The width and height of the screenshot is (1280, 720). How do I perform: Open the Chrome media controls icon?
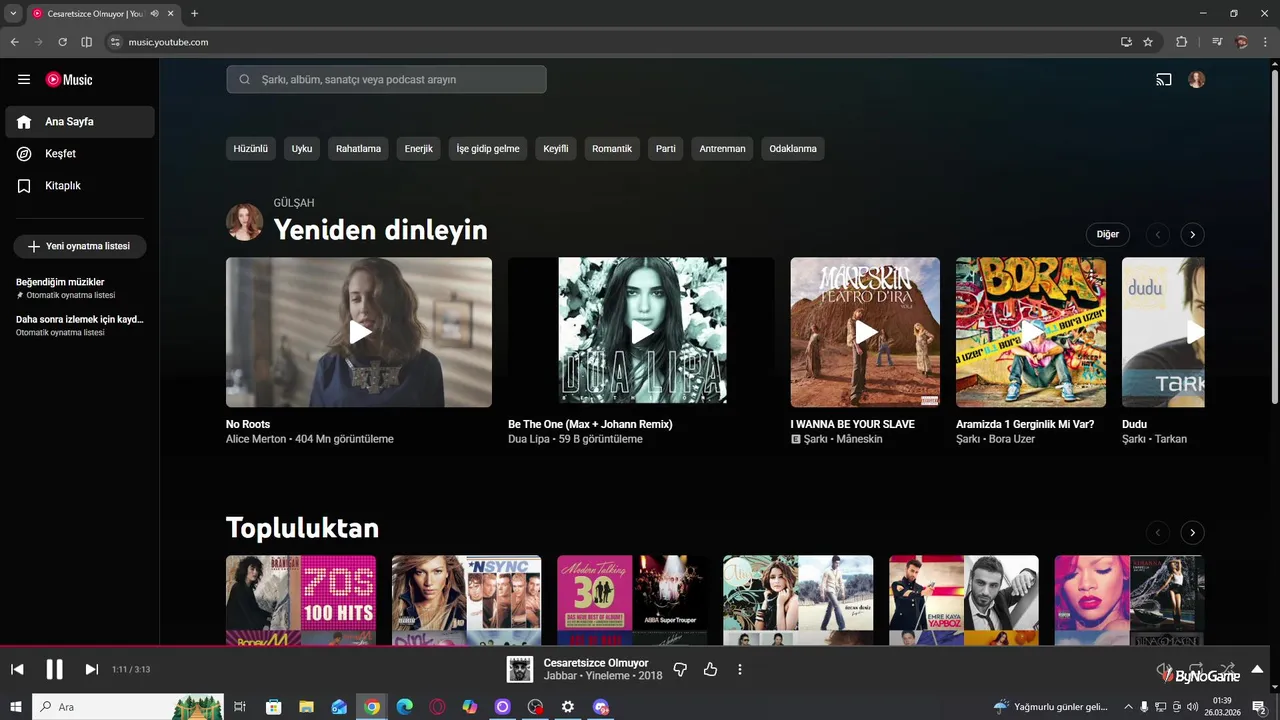pyautogui.click(x=1217, y=42)
